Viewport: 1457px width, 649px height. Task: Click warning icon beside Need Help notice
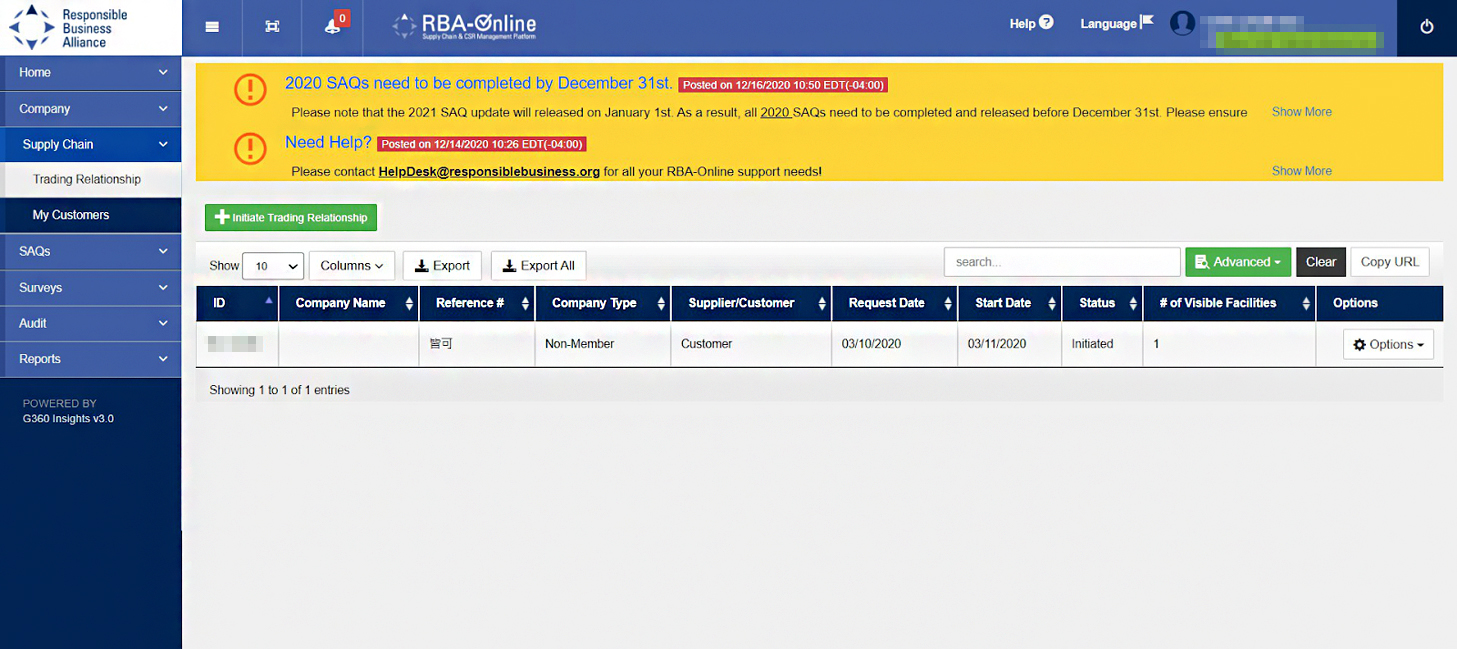pyautogui.click(x=250, y=148)
